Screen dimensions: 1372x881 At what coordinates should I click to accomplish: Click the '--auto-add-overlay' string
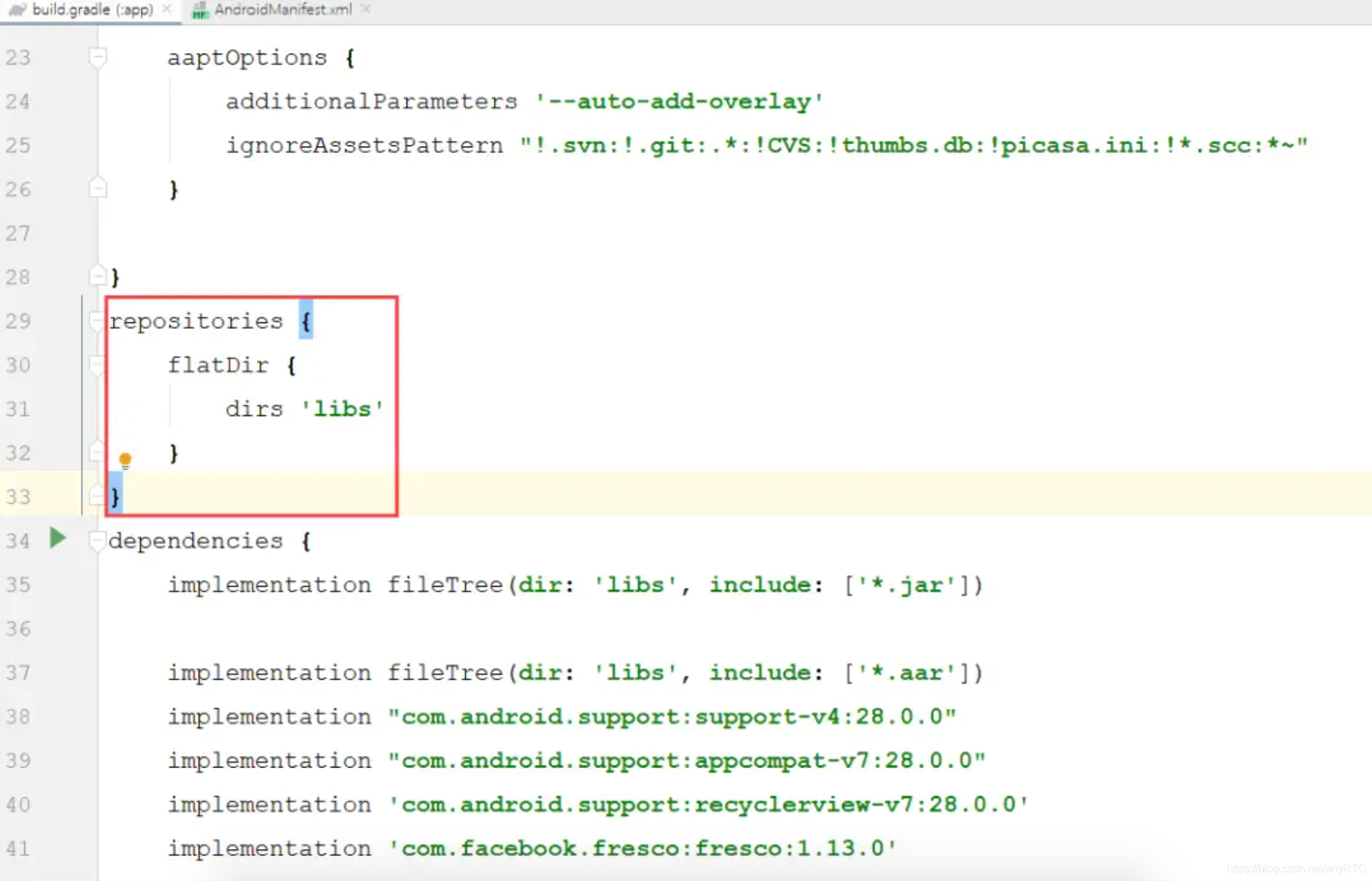679,101
